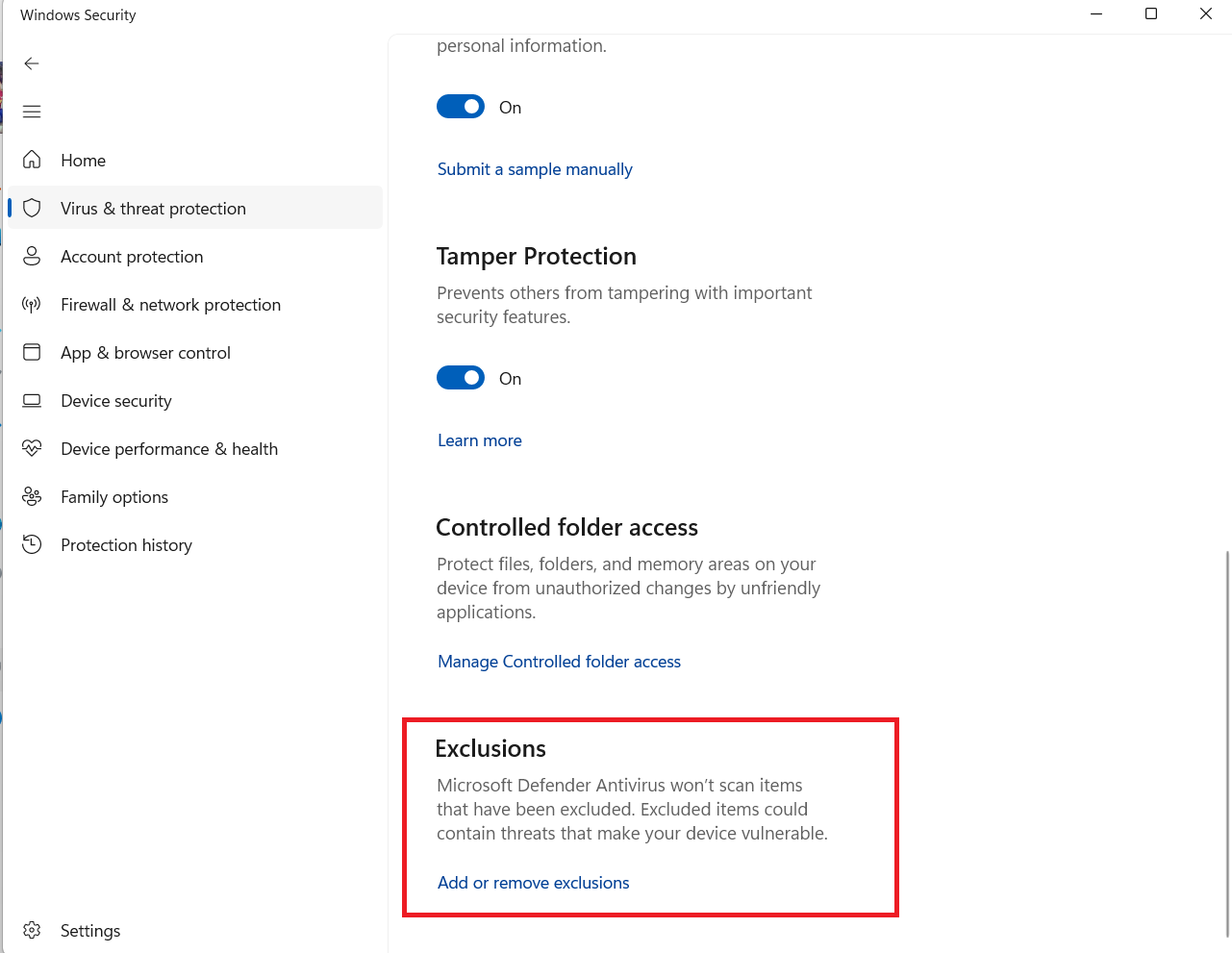Open the hamburger navigation menu
This screenshot has height=953, width=1232.
[32, 112]
